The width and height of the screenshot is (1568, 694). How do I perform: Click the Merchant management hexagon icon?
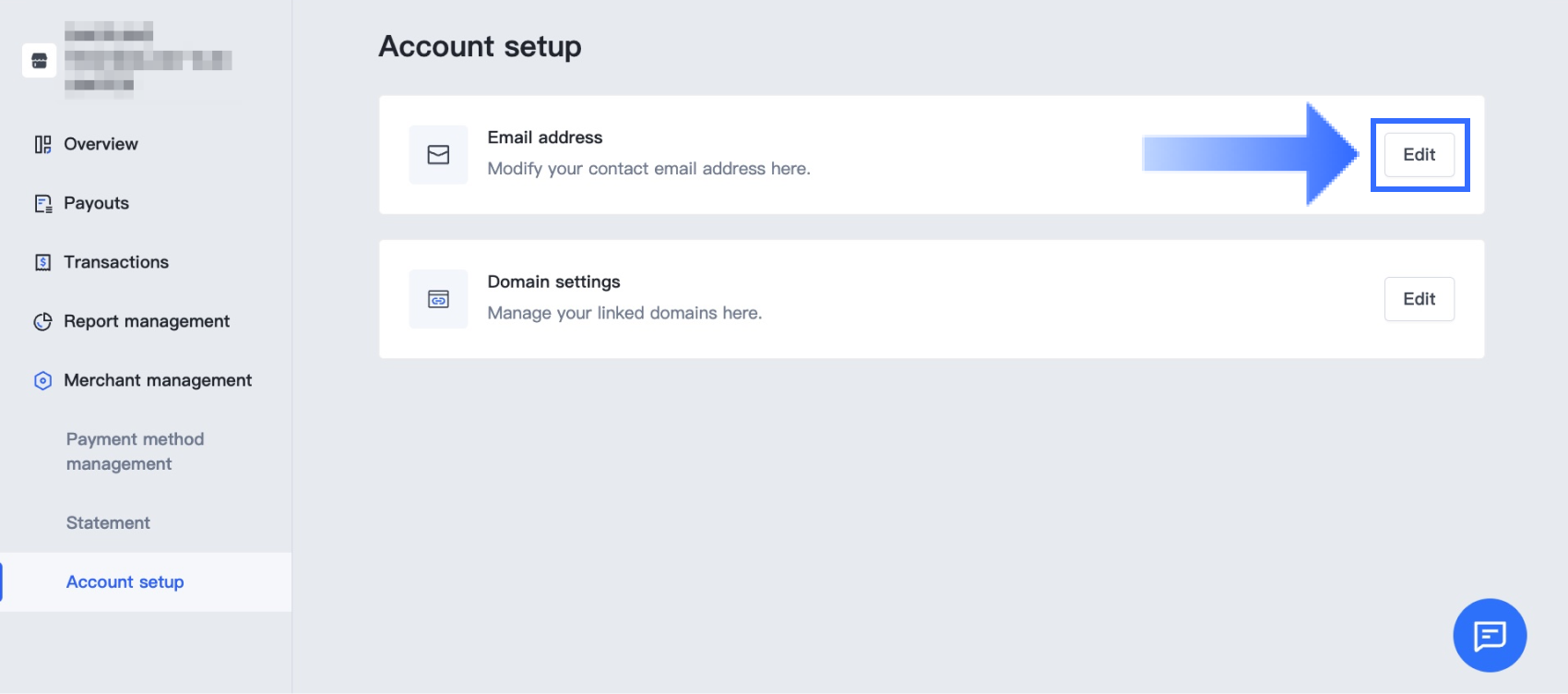click(42, 380)
